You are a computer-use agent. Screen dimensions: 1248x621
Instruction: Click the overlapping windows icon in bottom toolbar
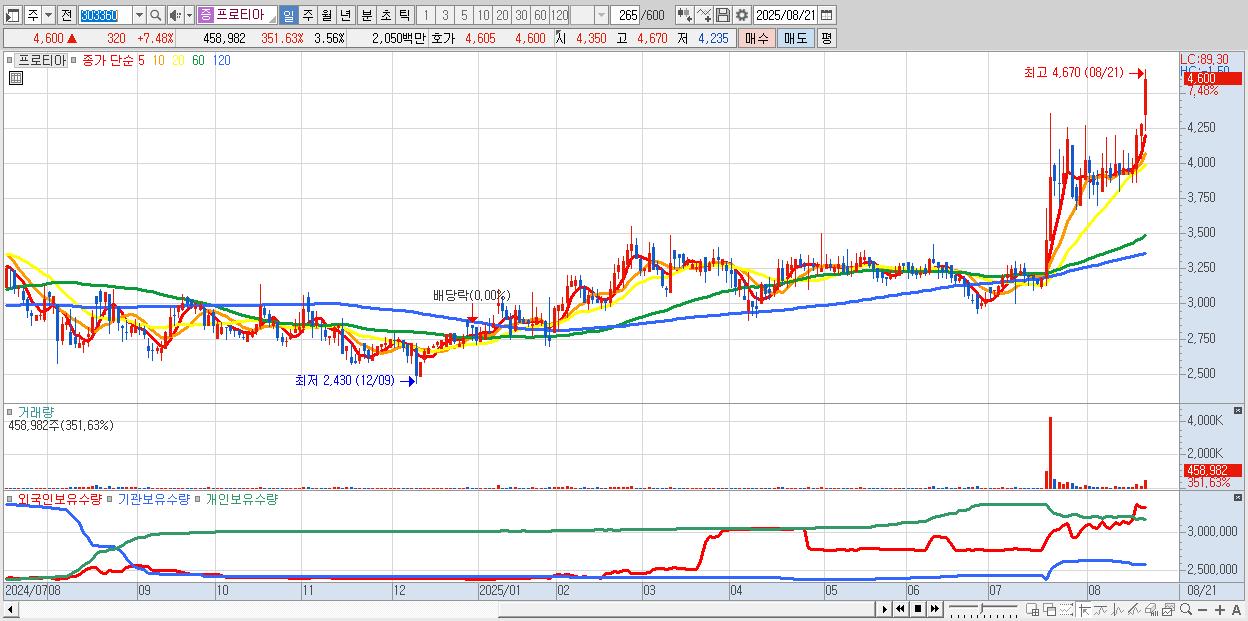coord(1049,609)
